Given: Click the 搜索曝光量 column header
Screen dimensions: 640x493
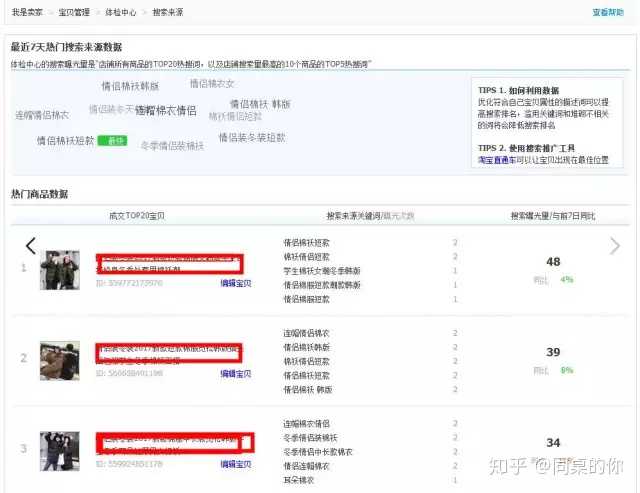Looking at the screenshot, I should pyautogui.click(x=552, y=216).
